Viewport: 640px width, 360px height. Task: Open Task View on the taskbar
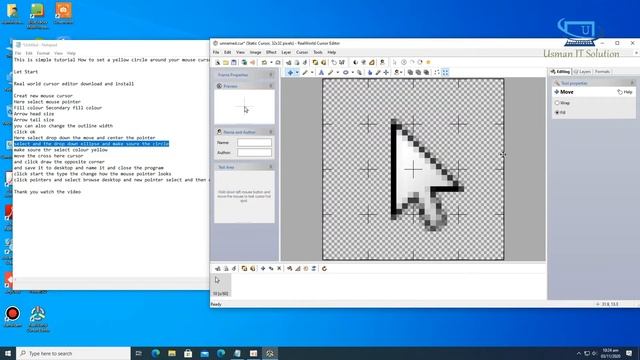(139, 353)
